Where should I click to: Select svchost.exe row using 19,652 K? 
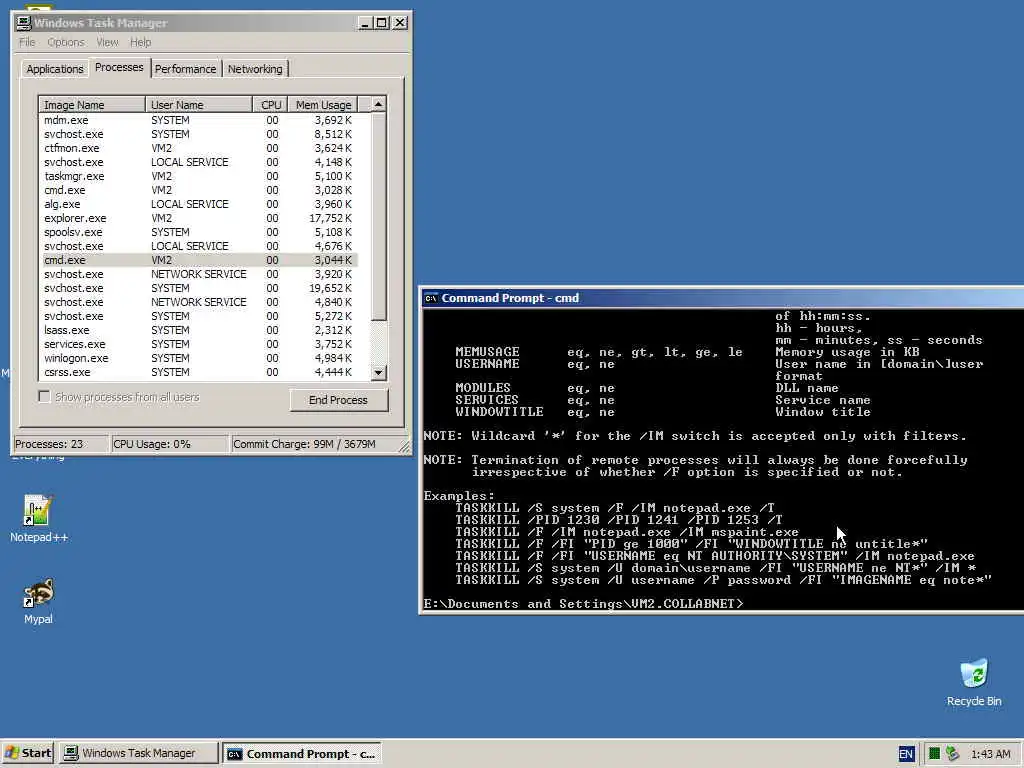pyautogui.click(x=199, y=288)
